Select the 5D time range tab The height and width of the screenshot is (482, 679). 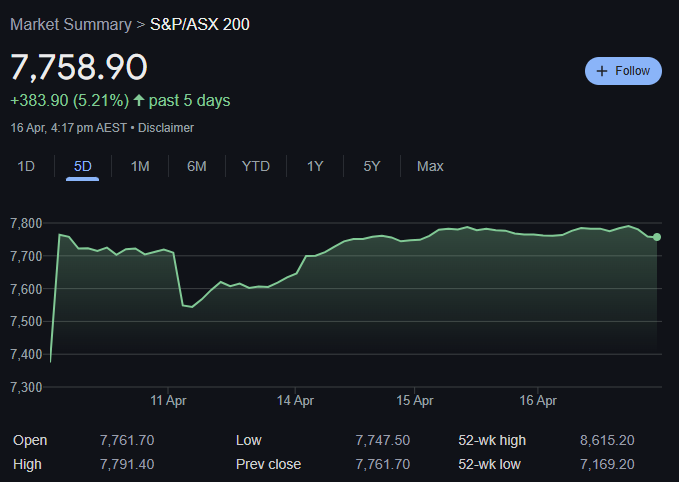[83, 166]
